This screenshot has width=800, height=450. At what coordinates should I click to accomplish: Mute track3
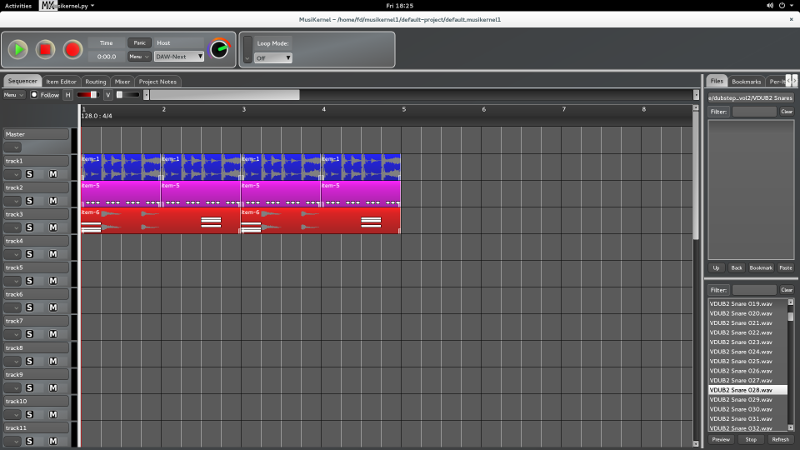tap(53, 228)
